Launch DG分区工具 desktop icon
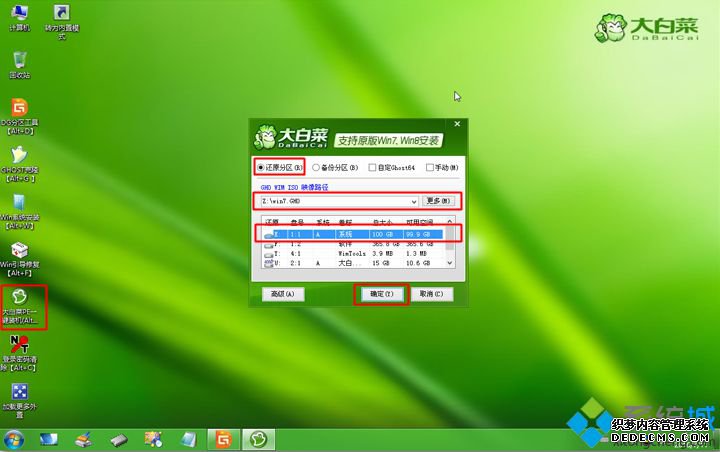This screenshot has height=452, width=720. pos(19,117)
